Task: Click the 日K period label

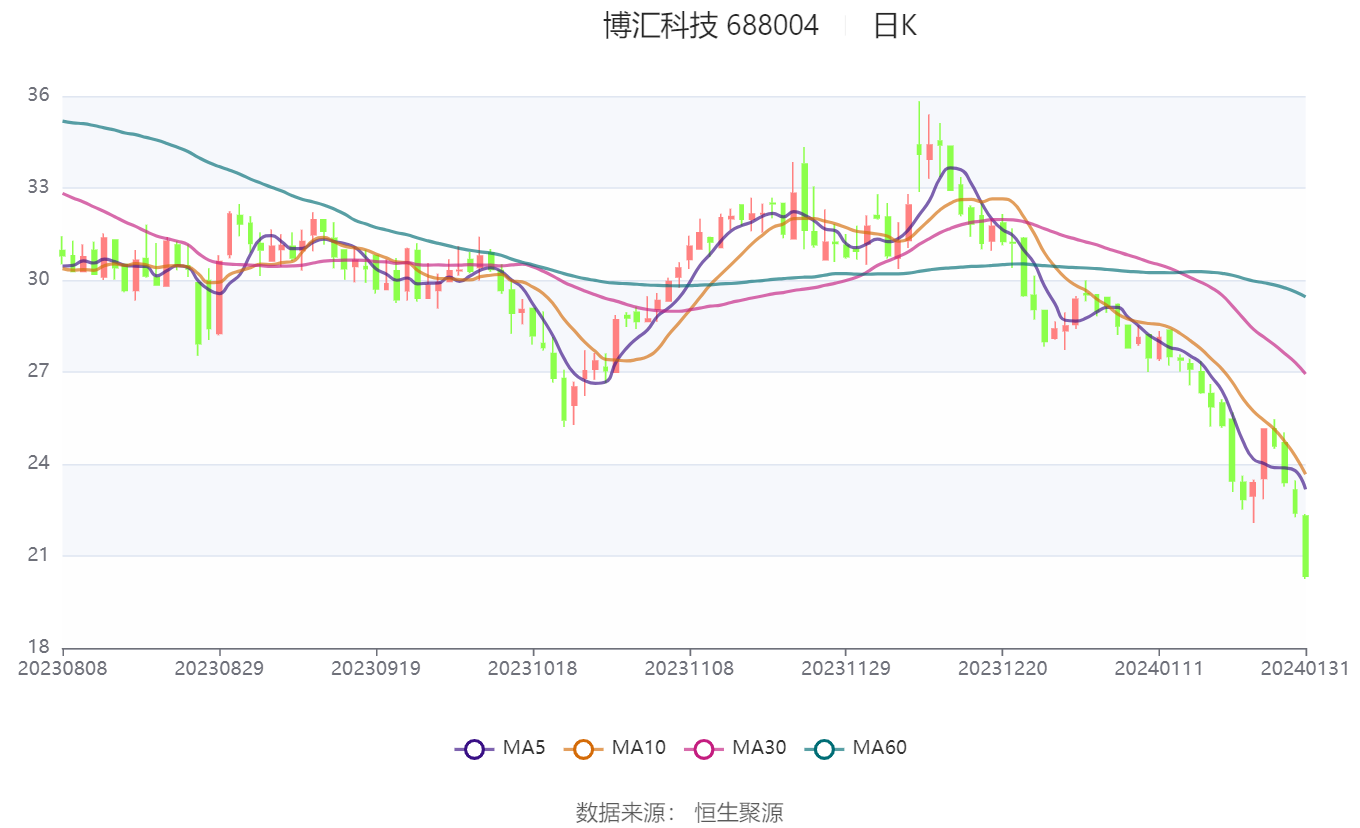Action: pyautogui.click(x=895, y=25)
